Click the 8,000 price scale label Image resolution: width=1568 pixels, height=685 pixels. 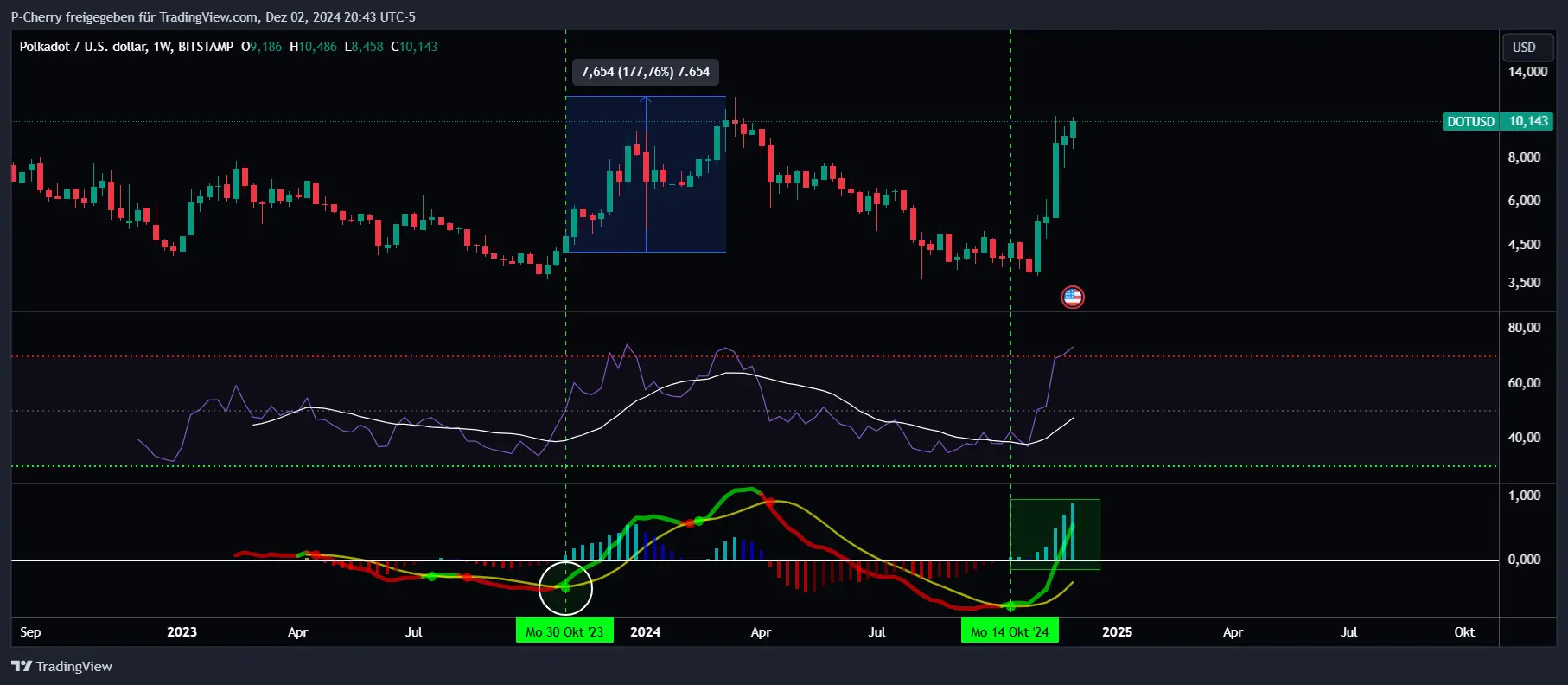click(x=1524, y=157)
